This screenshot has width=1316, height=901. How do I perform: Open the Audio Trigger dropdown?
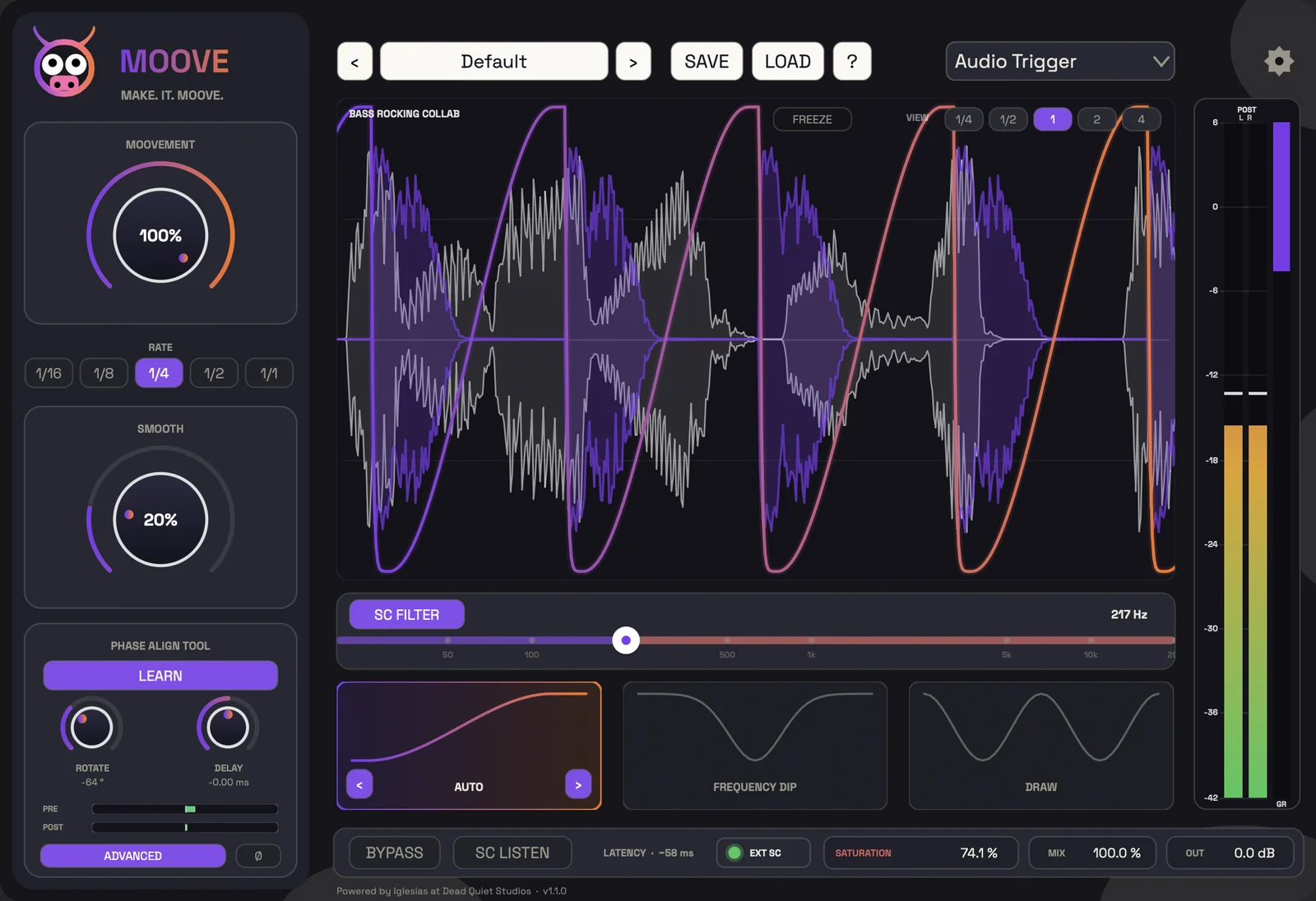[1060, 62]
